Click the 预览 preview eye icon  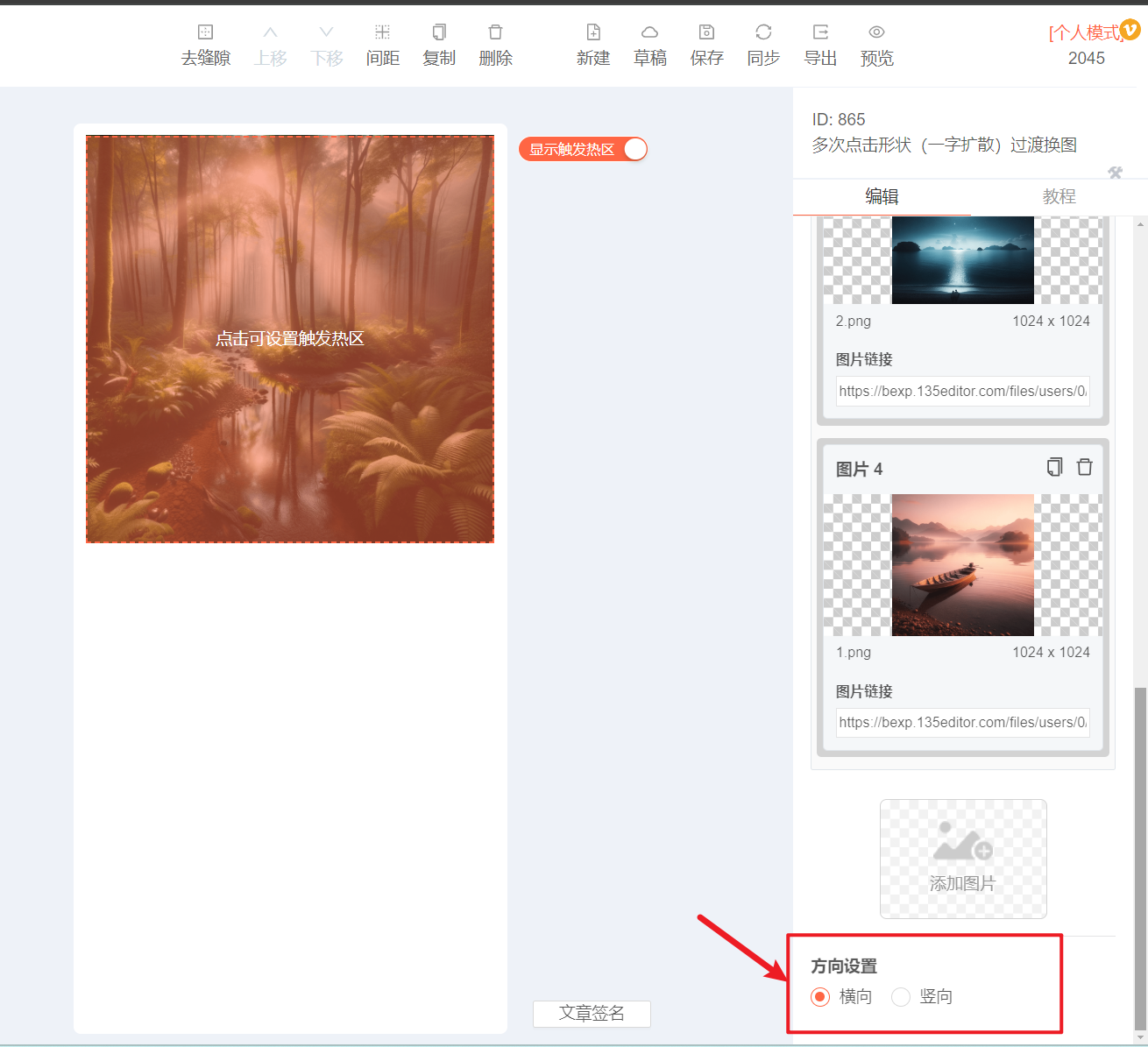pyautogui.click(x=876, y=32)
